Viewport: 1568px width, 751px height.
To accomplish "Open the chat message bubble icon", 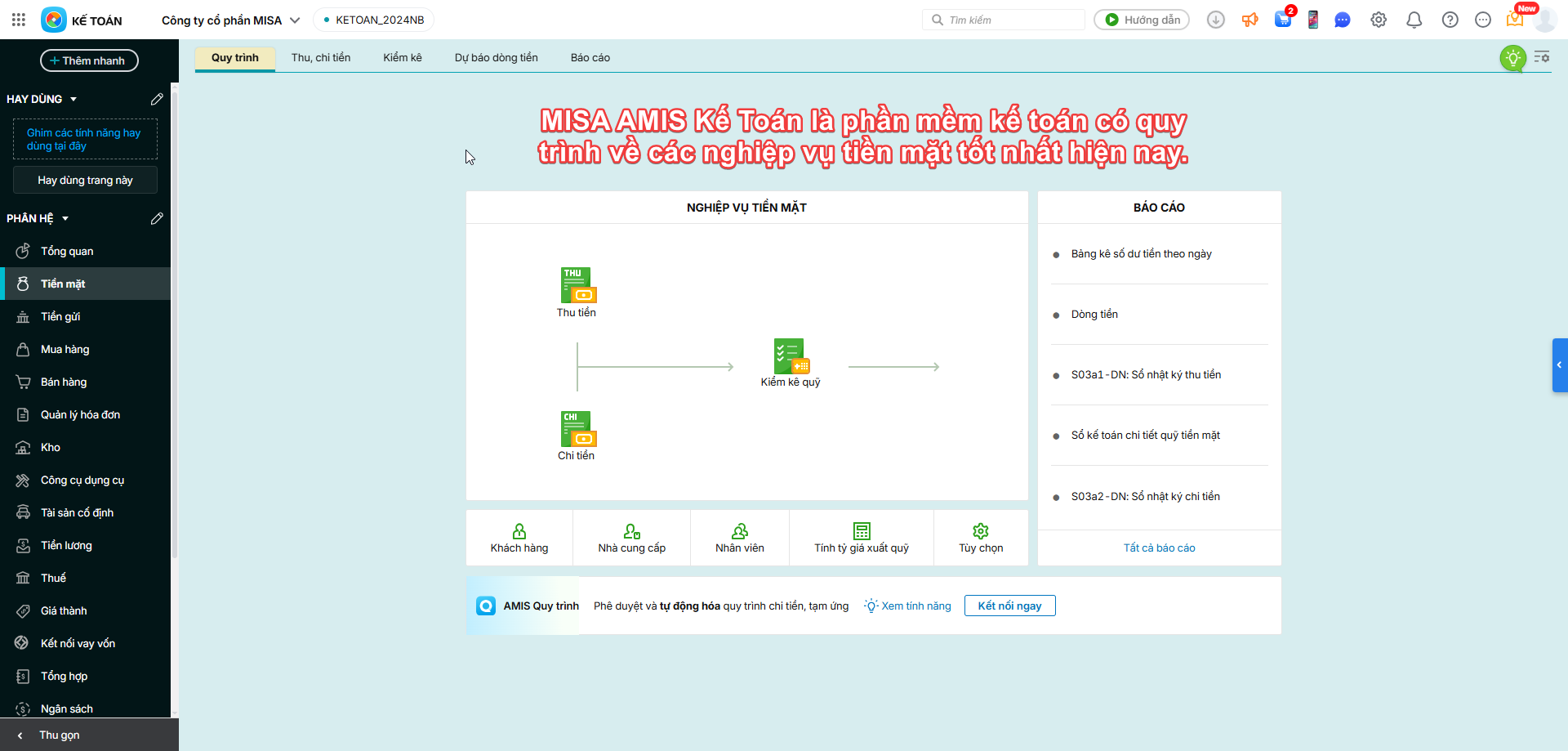I will [x=1343, y=20].
